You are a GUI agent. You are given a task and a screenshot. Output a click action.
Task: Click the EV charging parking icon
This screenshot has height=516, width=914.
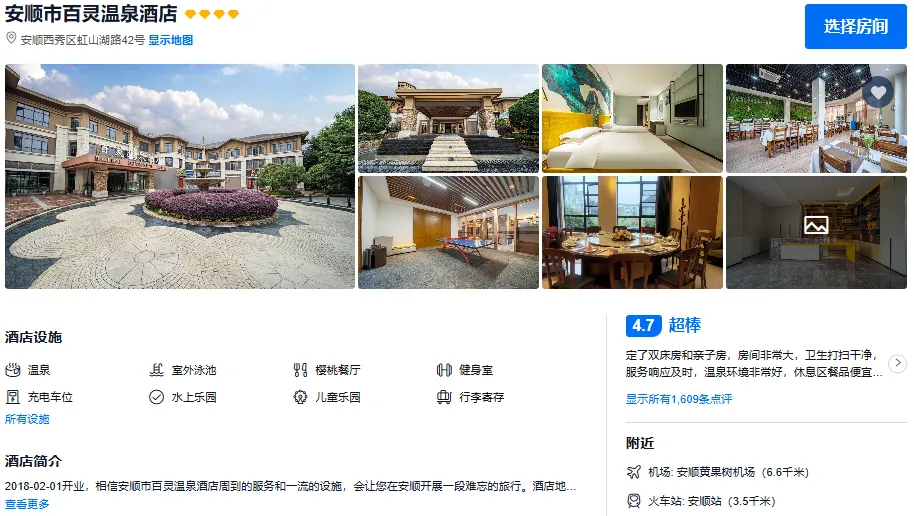[13, 397]
